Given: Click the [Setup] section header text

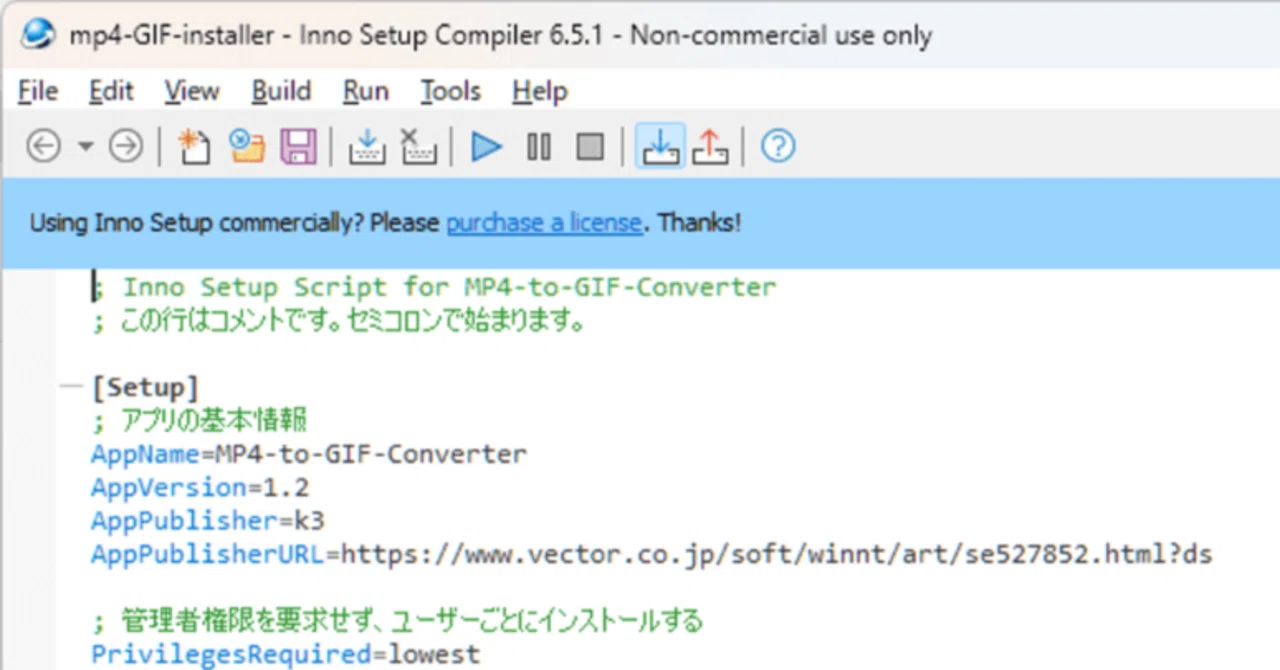Looking at the screenshot, I should tap(145, 387).
